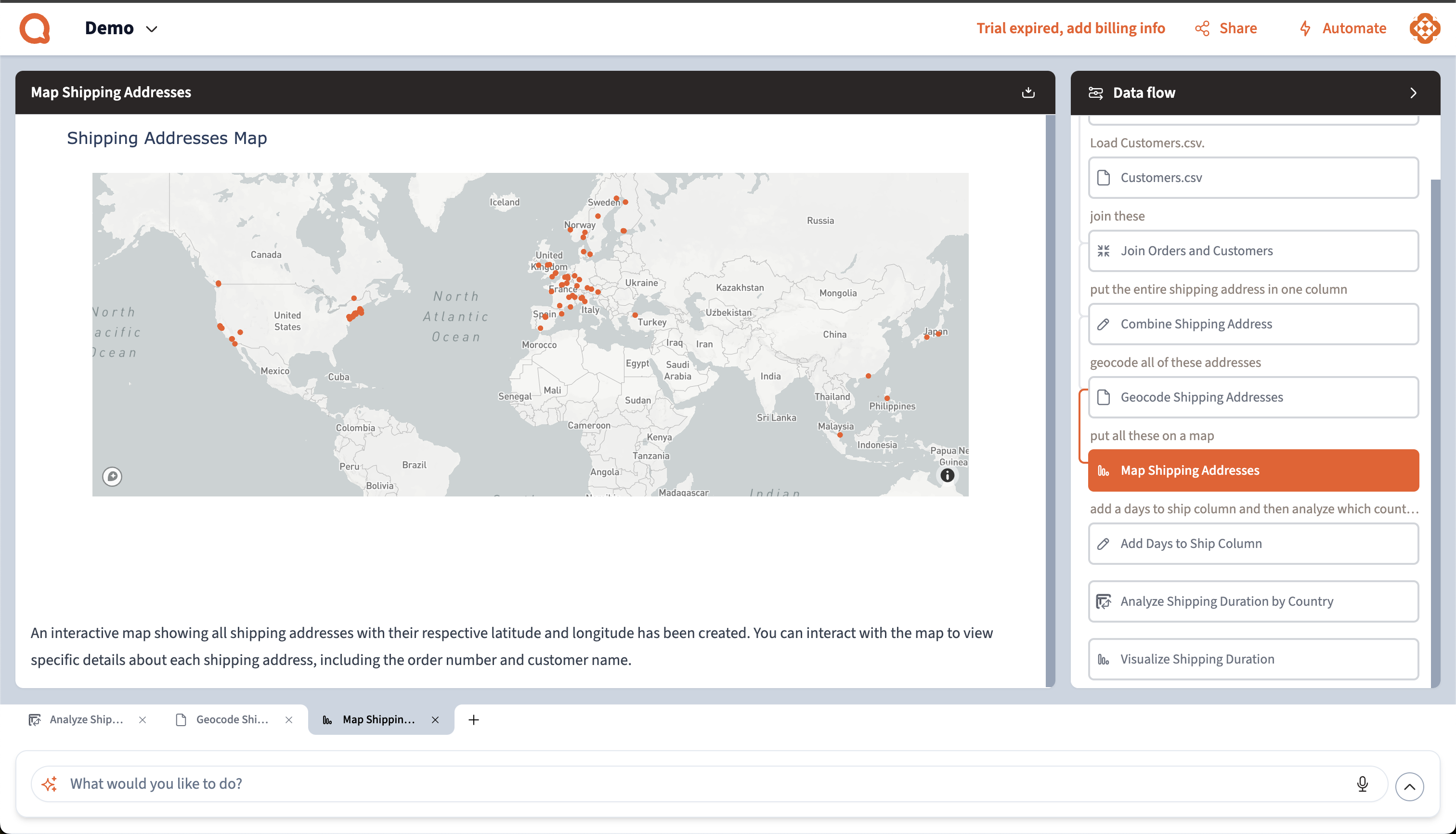Click the Automate button
Viewport: 1456px width, 834px height.
point(1342,28)
